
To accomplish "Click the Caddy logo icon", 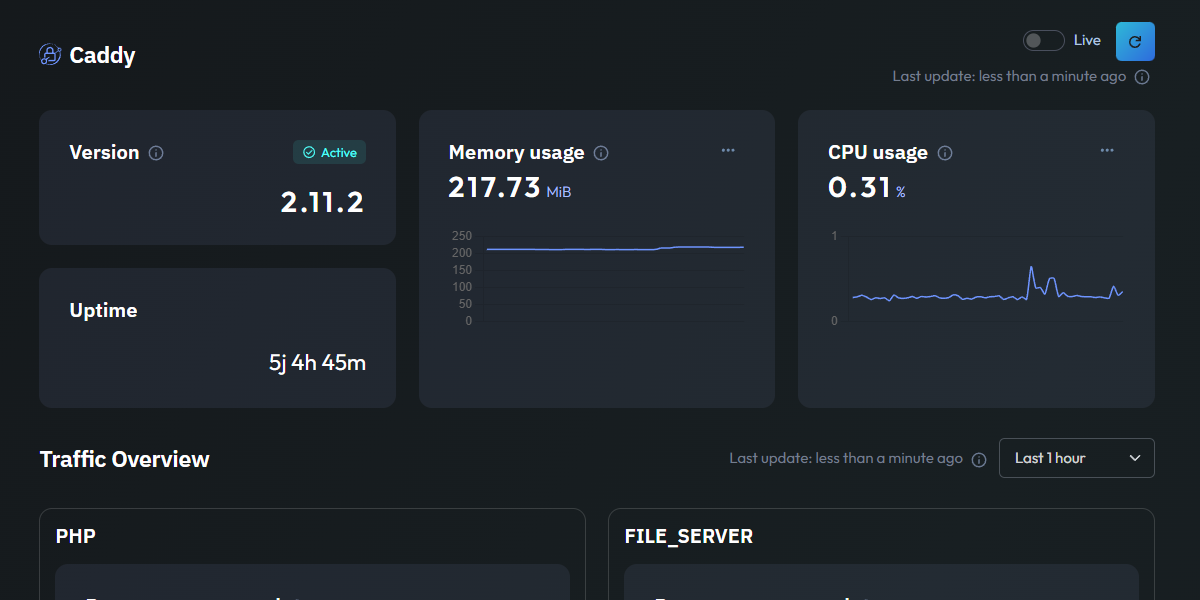I will [50, 55].
